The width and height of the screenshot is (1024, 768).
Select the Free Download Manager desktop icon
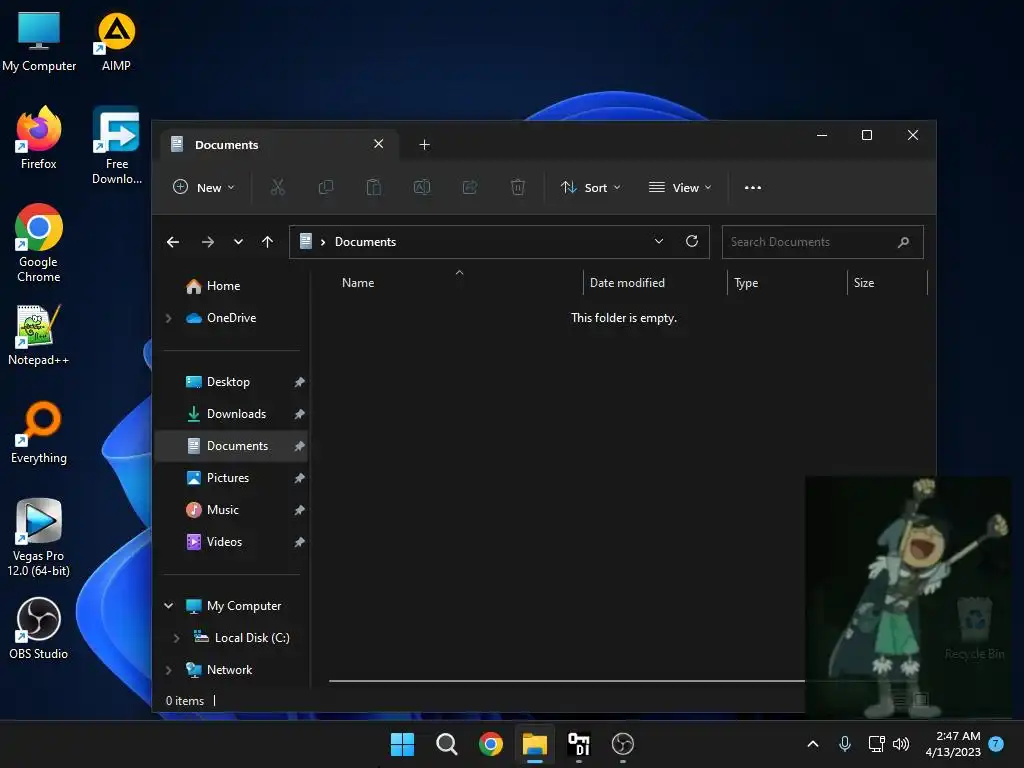tap(117, 145)
